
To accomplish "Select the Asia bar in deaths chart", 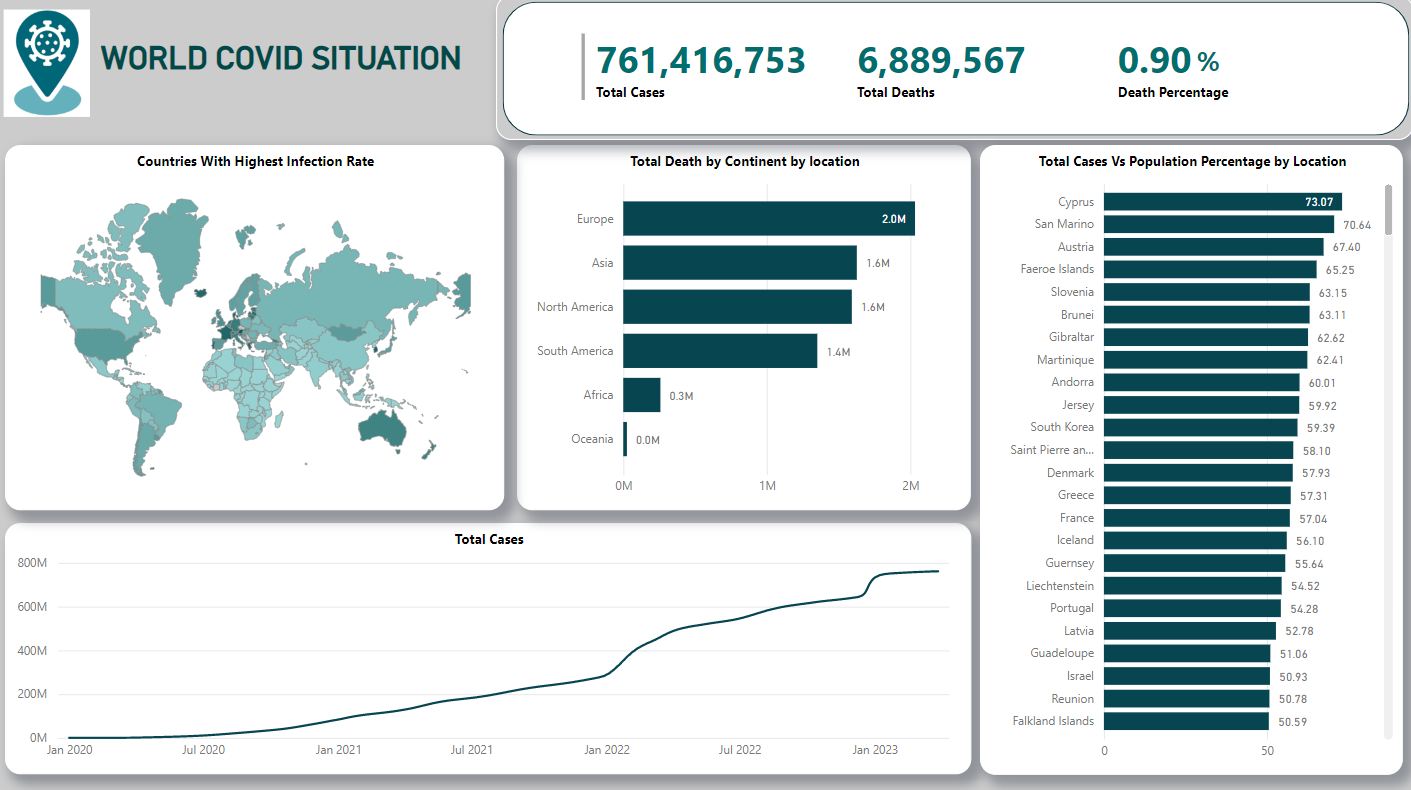I will tap(740, 263).
